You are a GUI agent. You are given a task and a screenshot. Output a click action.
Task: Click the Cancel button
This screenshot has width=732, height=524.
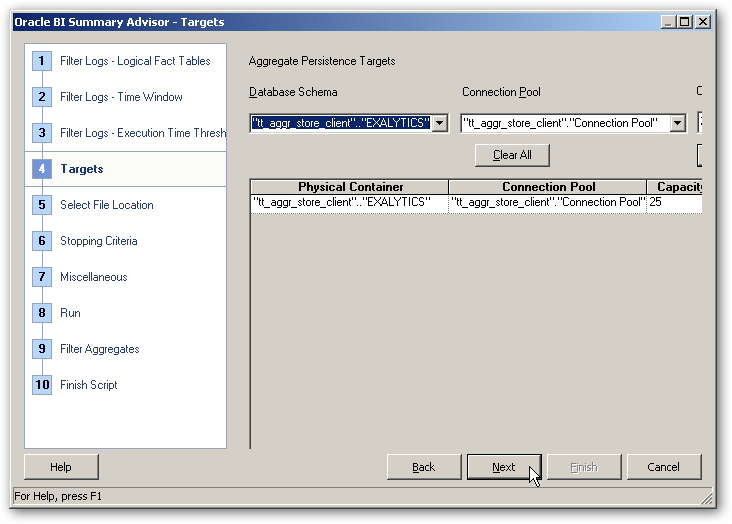pos(664,467)
